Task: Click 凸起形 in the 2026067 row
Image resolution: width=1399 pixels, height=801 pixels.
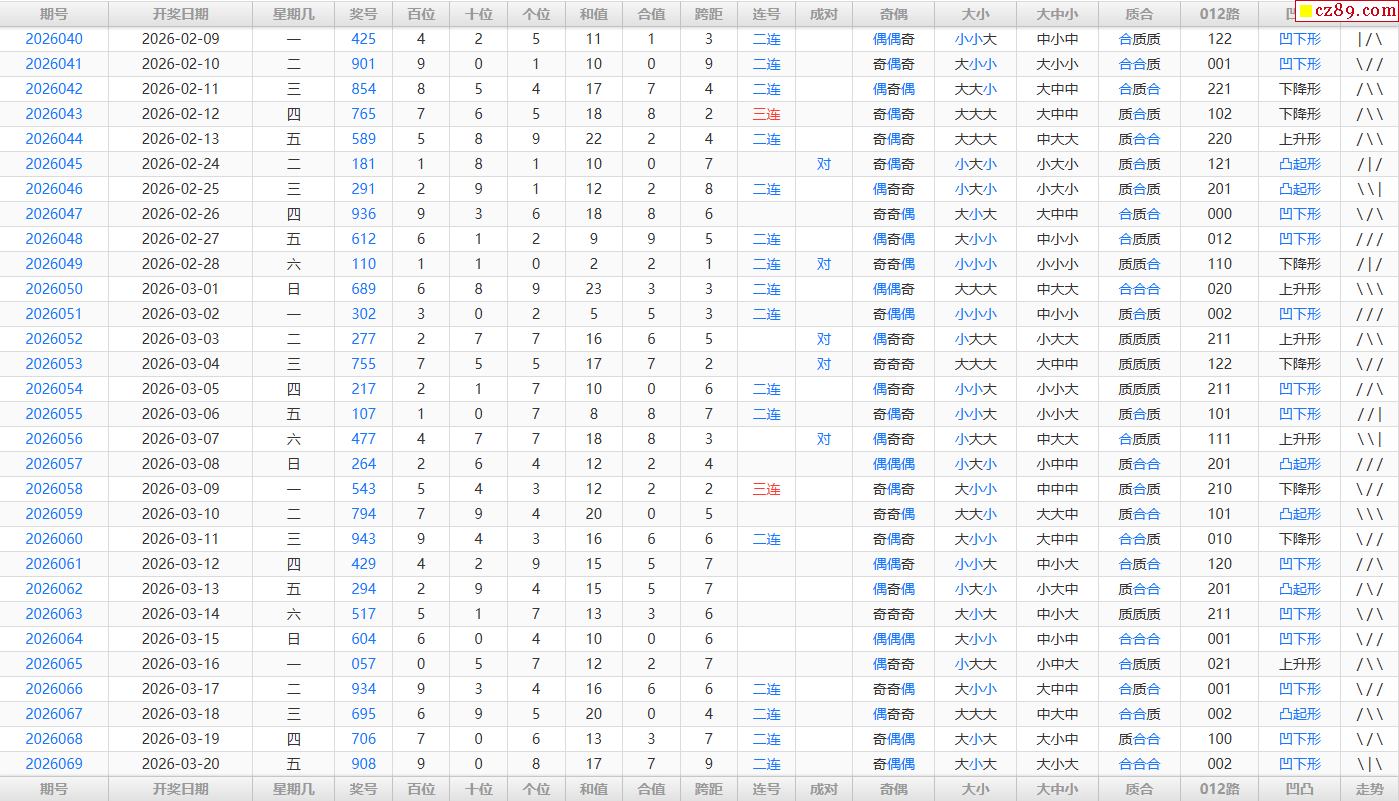Action: pos(1299,714)
